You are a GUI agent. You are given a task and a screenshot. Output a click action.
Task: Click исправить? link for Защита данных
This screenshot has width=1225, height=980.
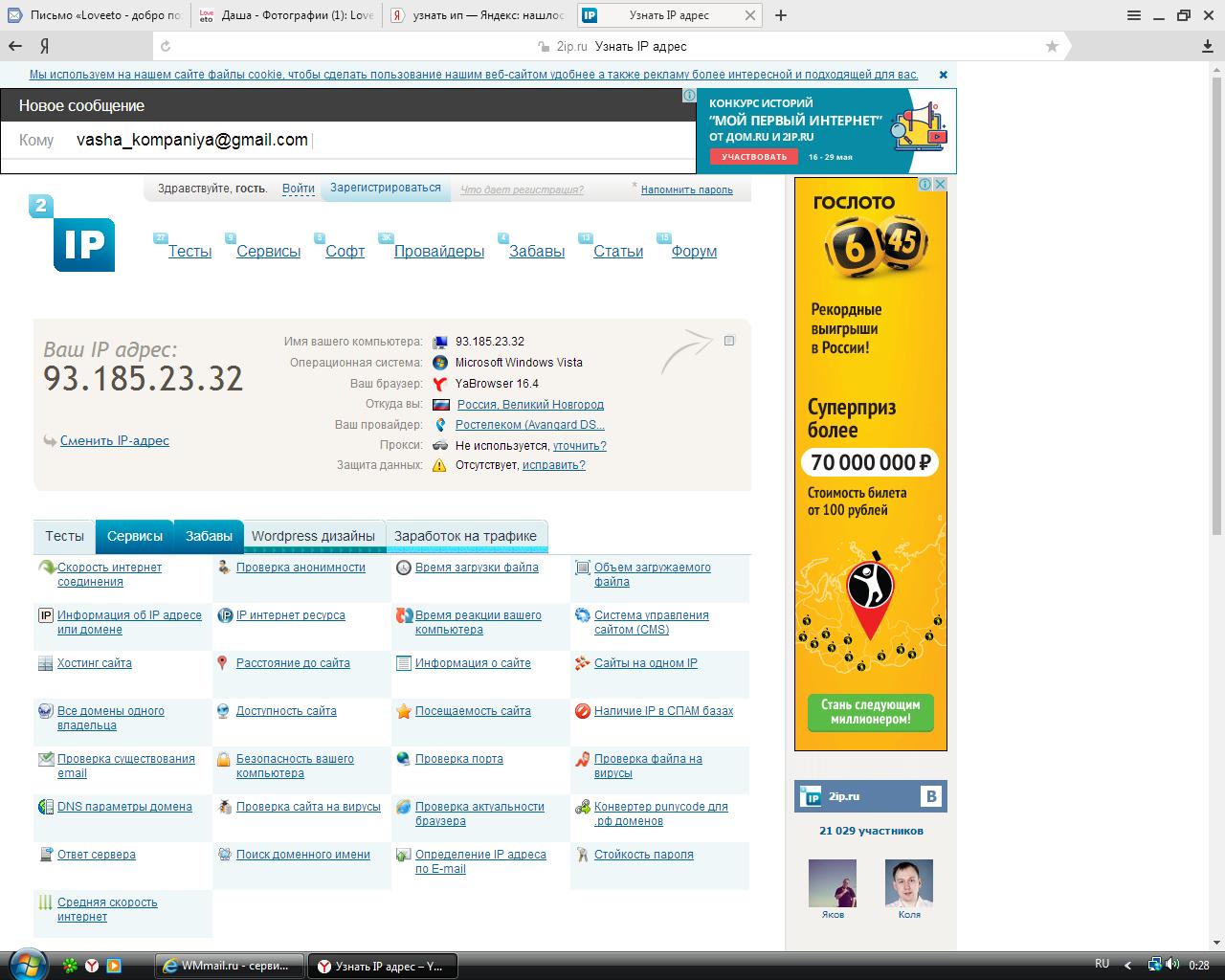(553, 465)
